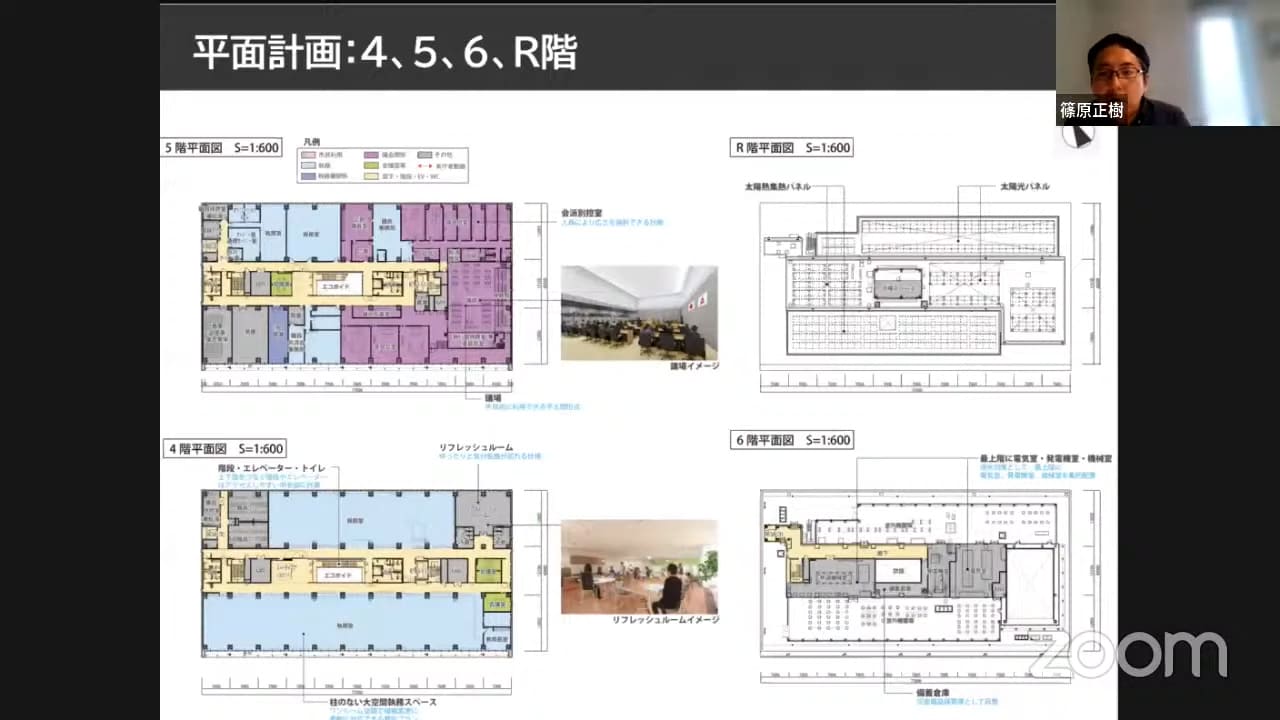Click the 4階平面図 S=1:600 label
The height and width of the screenshot is (720, 1280).
225,448
